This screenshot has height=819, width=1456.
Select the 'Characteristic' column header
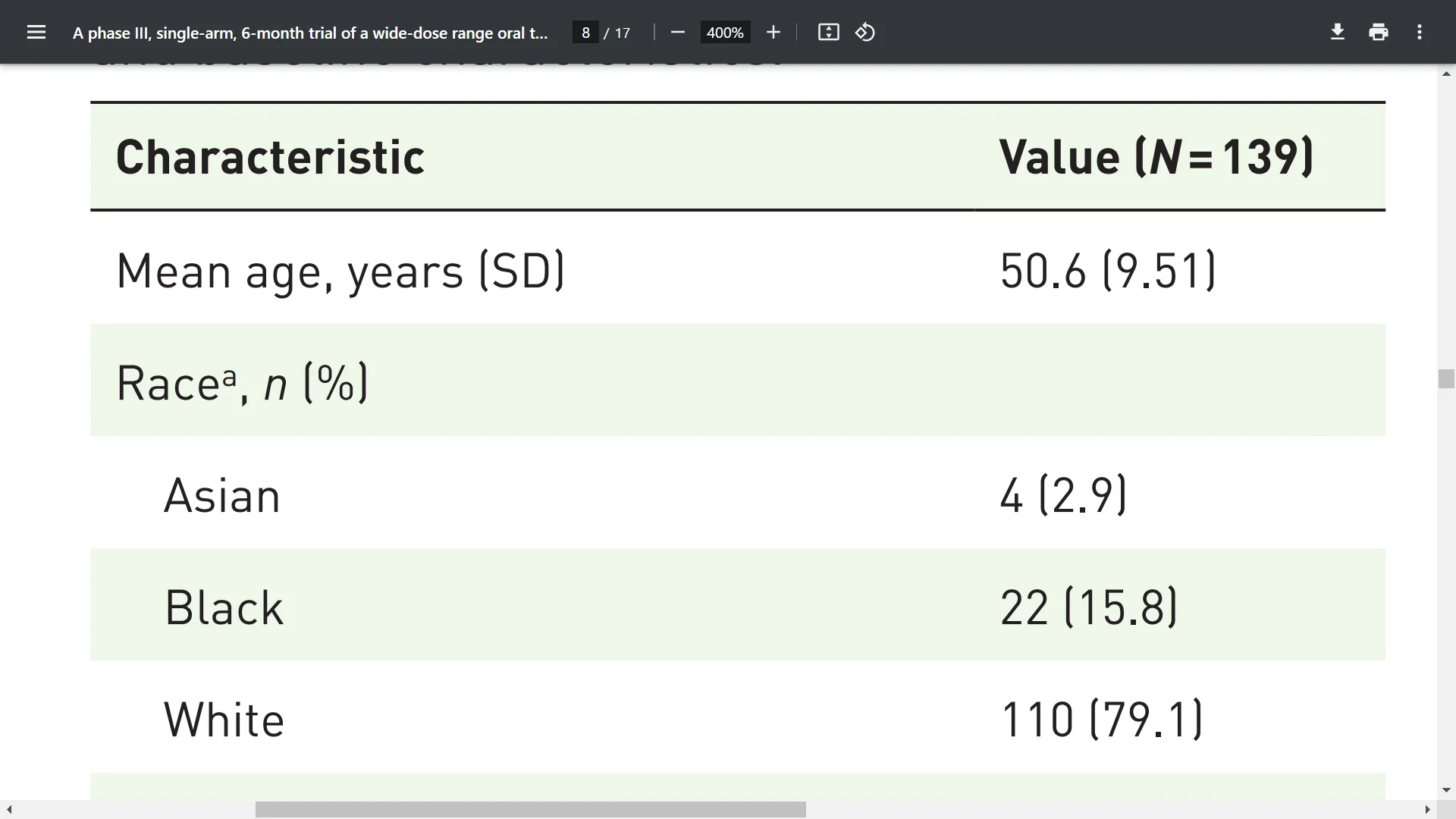pyautogui.click(x=270, y=157)
